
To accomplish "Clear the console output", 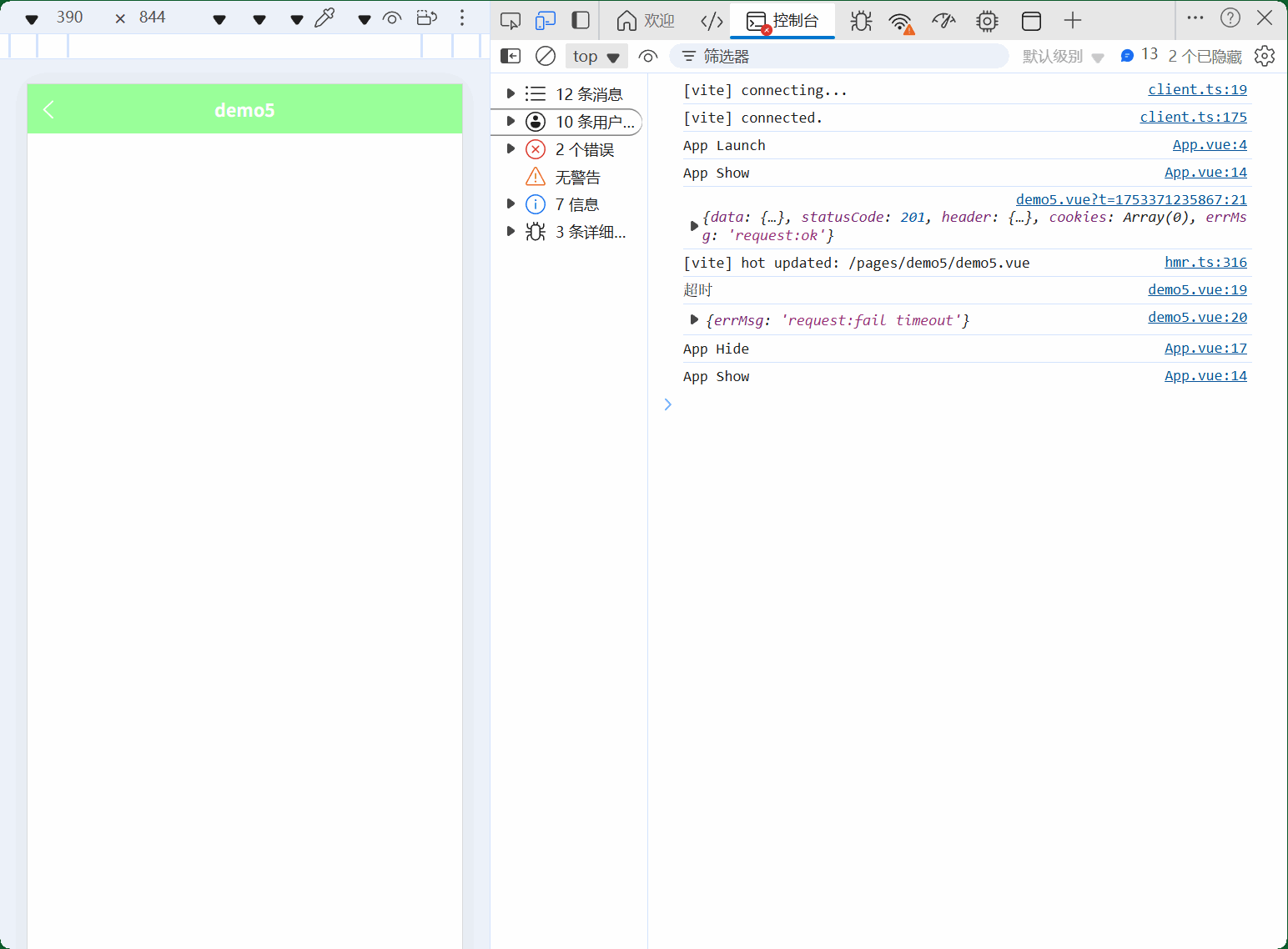I will [x=545, y=56].
